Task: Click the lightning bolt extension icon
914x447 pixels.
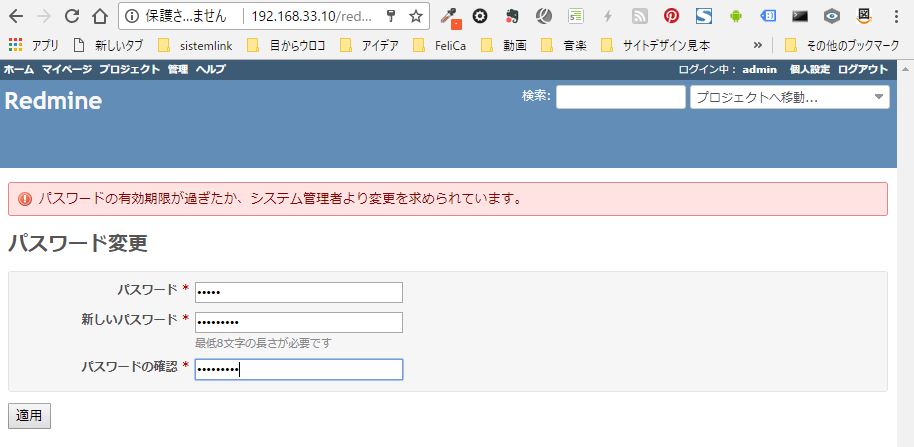Action: click(x=608, y=16)
